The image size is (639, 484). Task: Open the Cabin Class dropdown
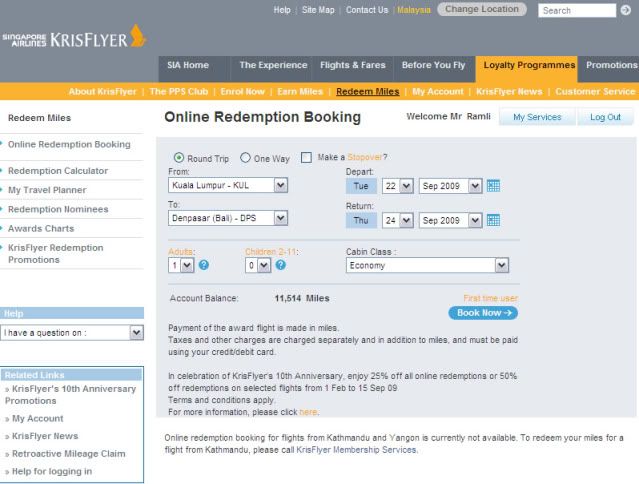pyautogui.click(x=427, y=266)
